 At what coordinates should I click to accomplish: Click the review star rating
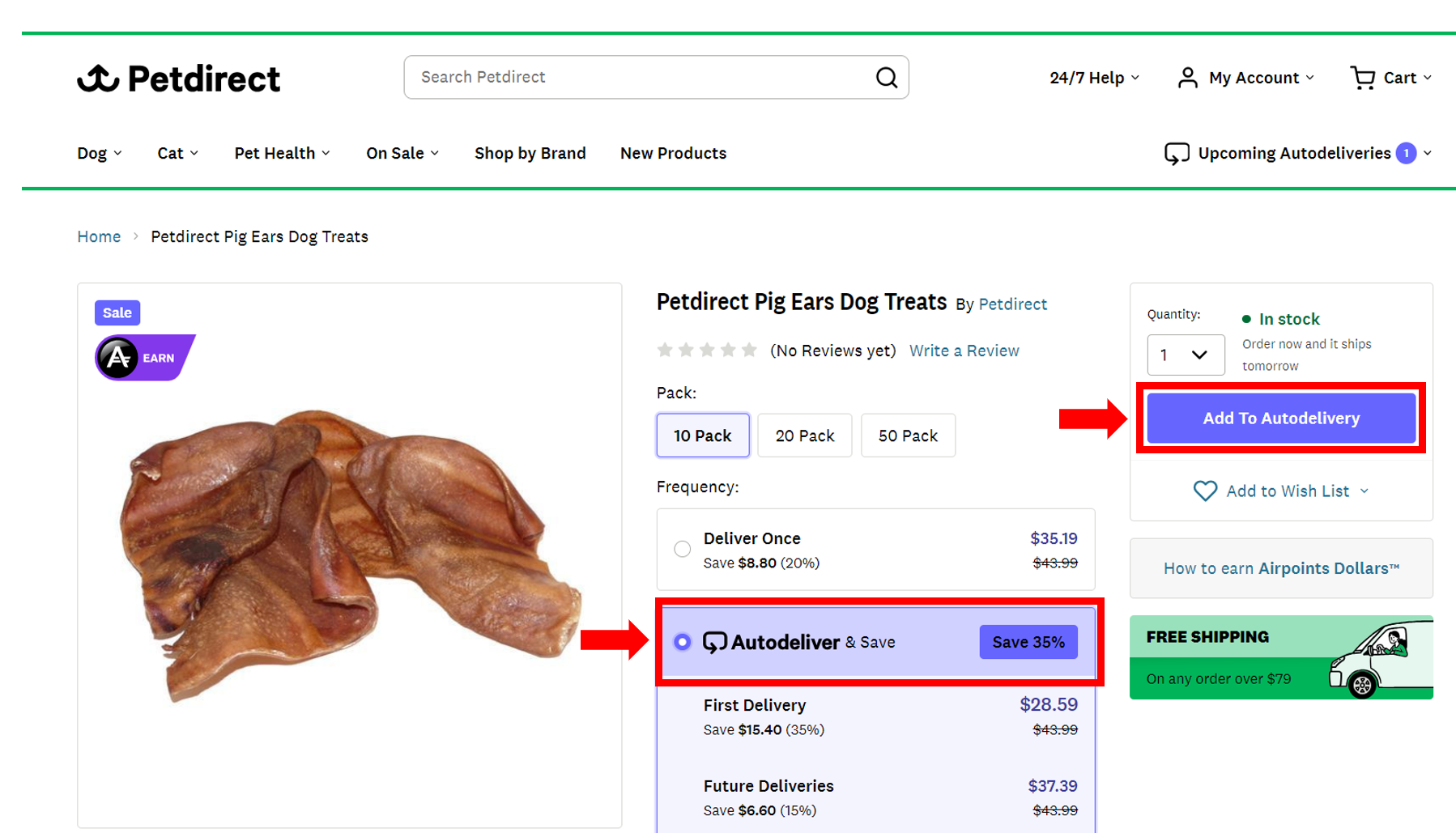click(707, 350)
